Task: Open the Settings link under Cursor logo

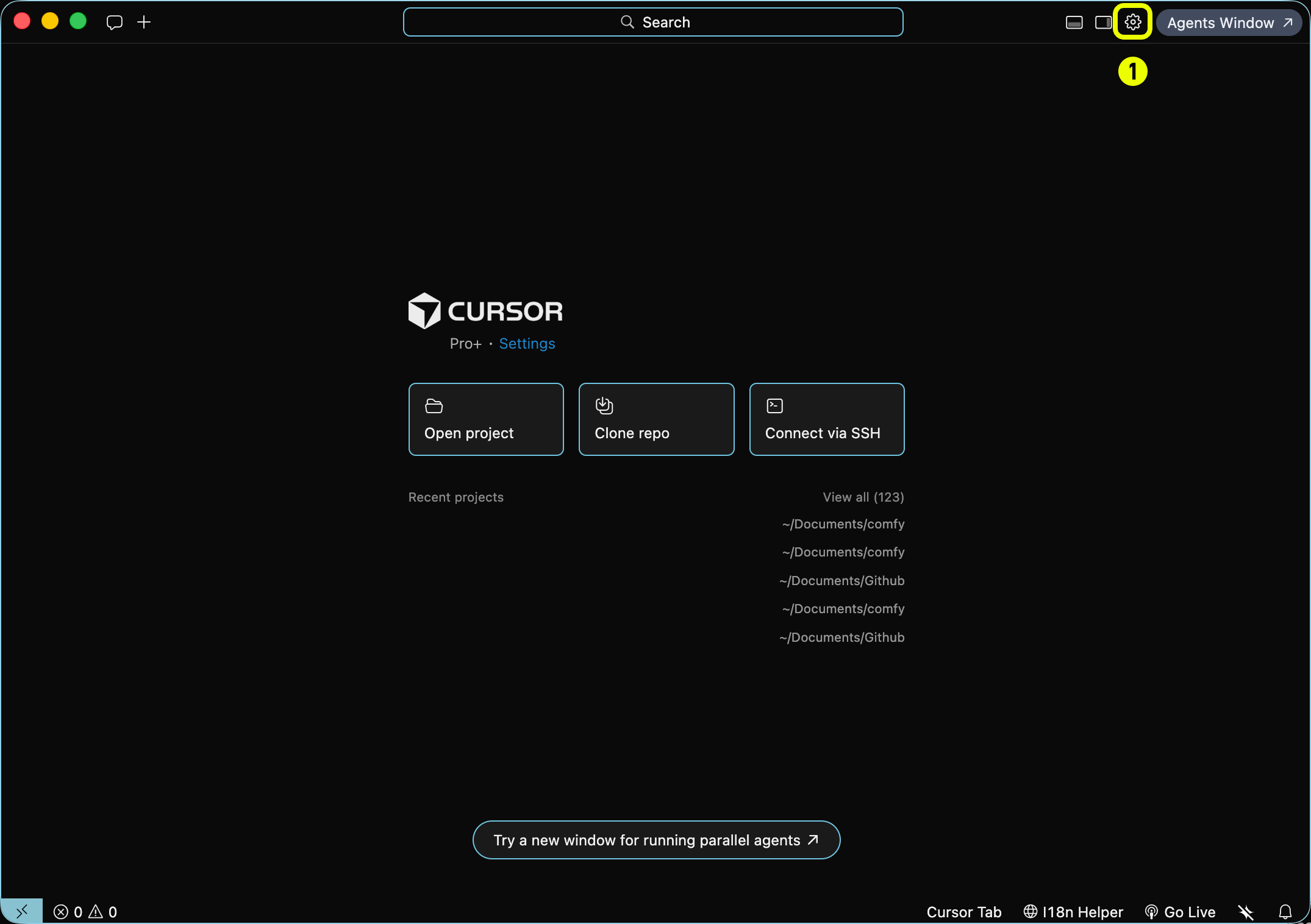Action: (x=527, y=344)
